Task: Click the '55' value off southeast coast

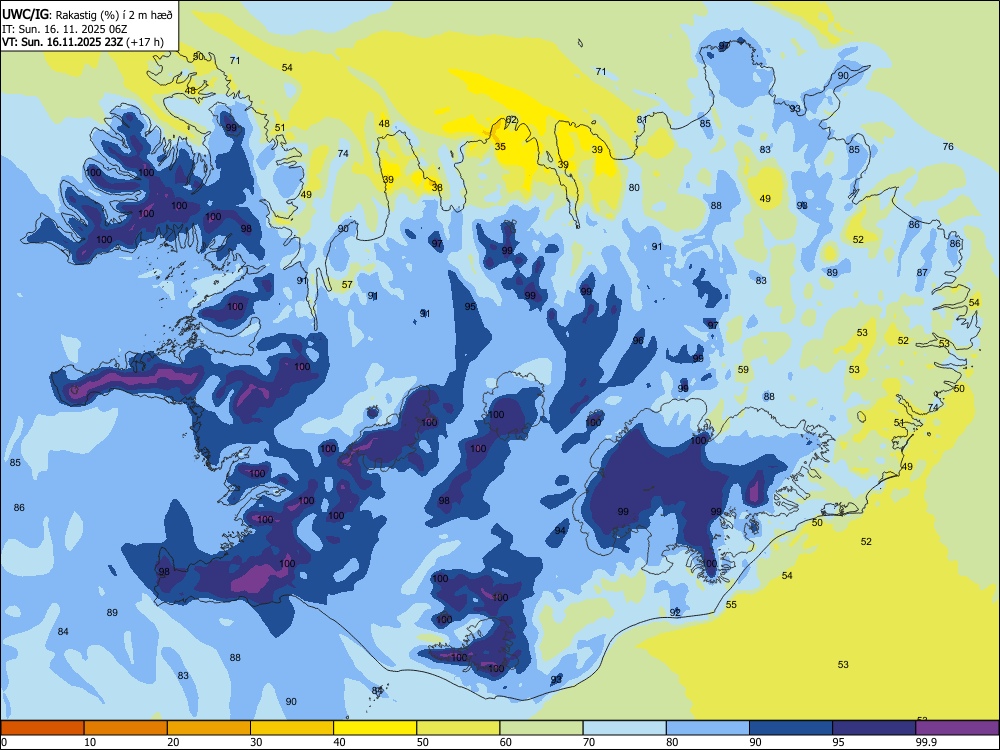Action: [731, 605]
